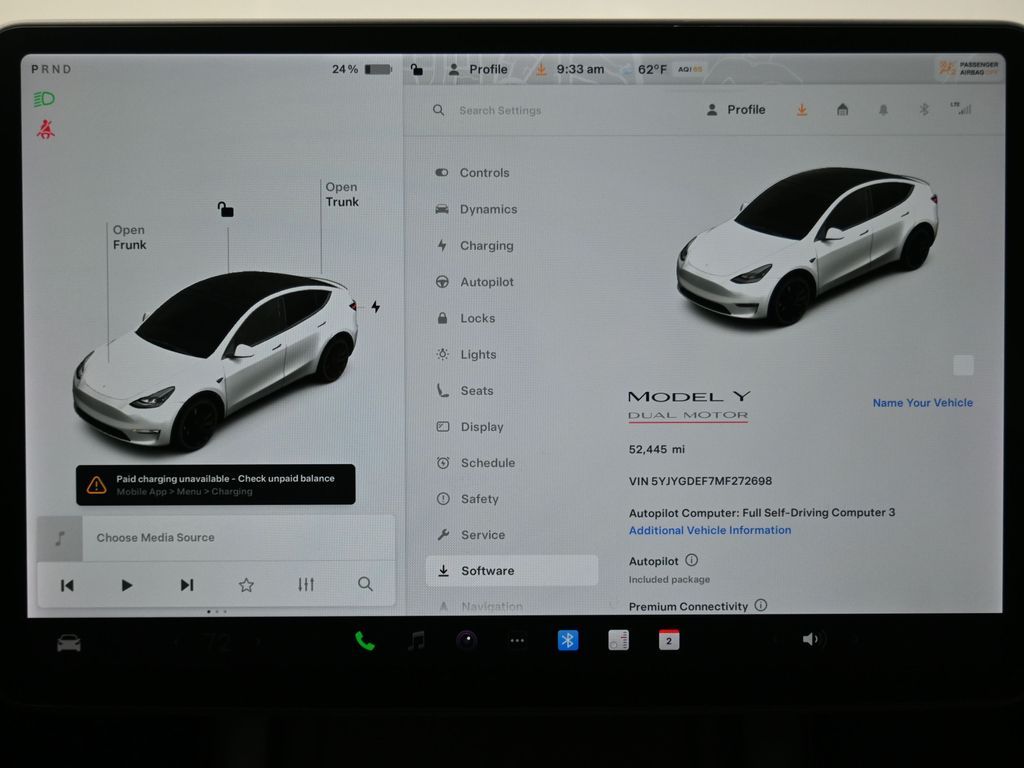Open HomeLink garage icon in settings header
1024x768 pixels.
(843, 110)
